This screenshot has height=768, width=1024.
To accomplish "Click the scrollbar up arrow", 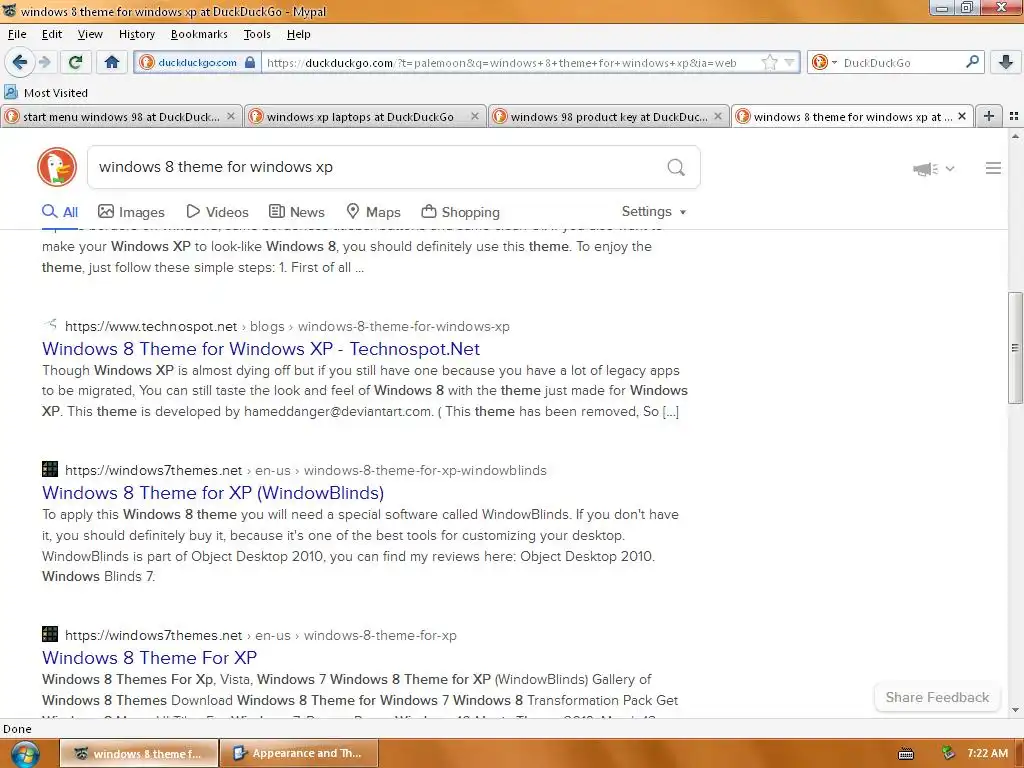I will tap(1015, 136).
